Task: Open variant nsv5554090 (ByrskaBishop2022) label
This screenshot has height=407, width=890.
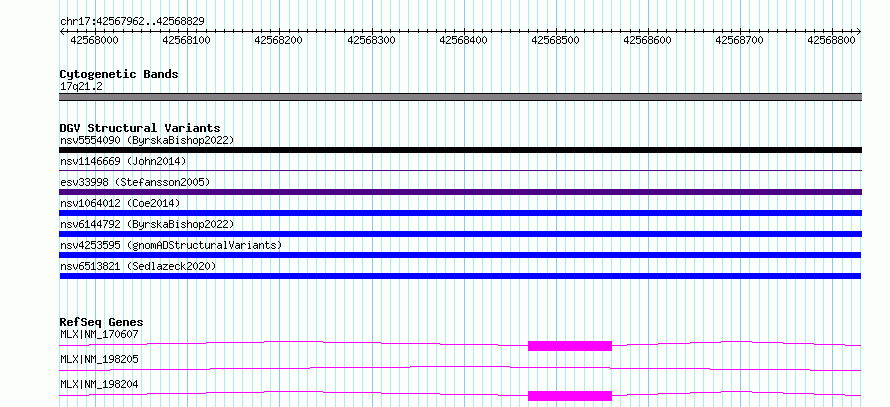Action: click(x=147, y=140)
